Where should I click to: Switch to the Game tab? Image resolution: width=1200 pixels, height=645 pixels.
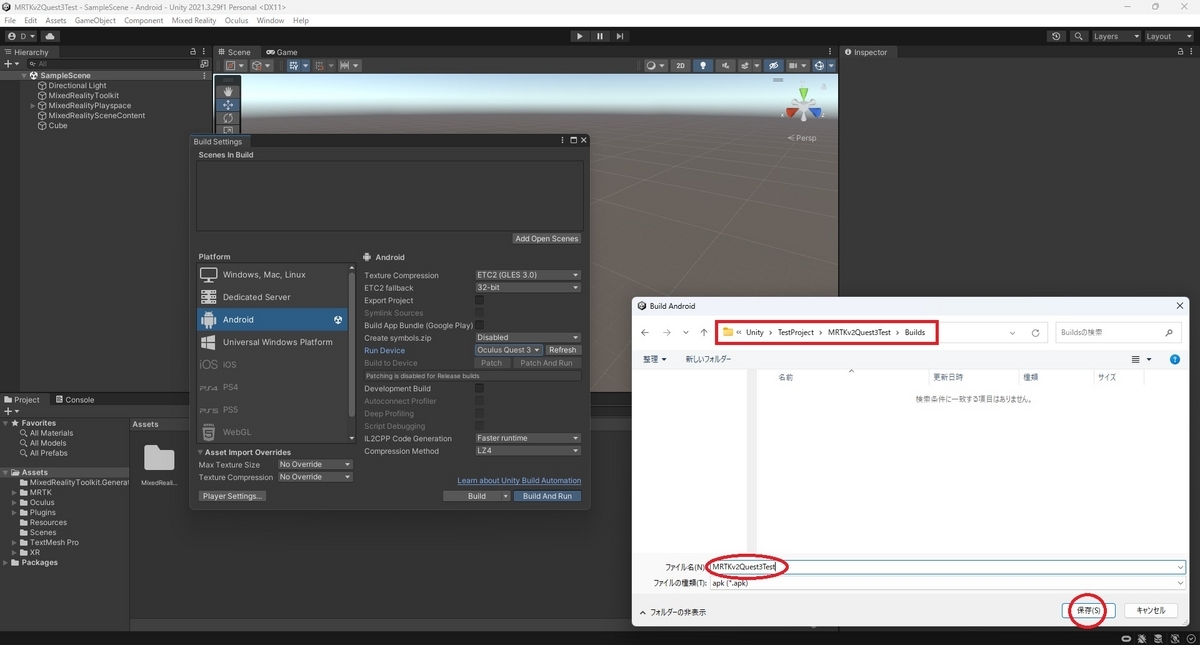point(282,52)
